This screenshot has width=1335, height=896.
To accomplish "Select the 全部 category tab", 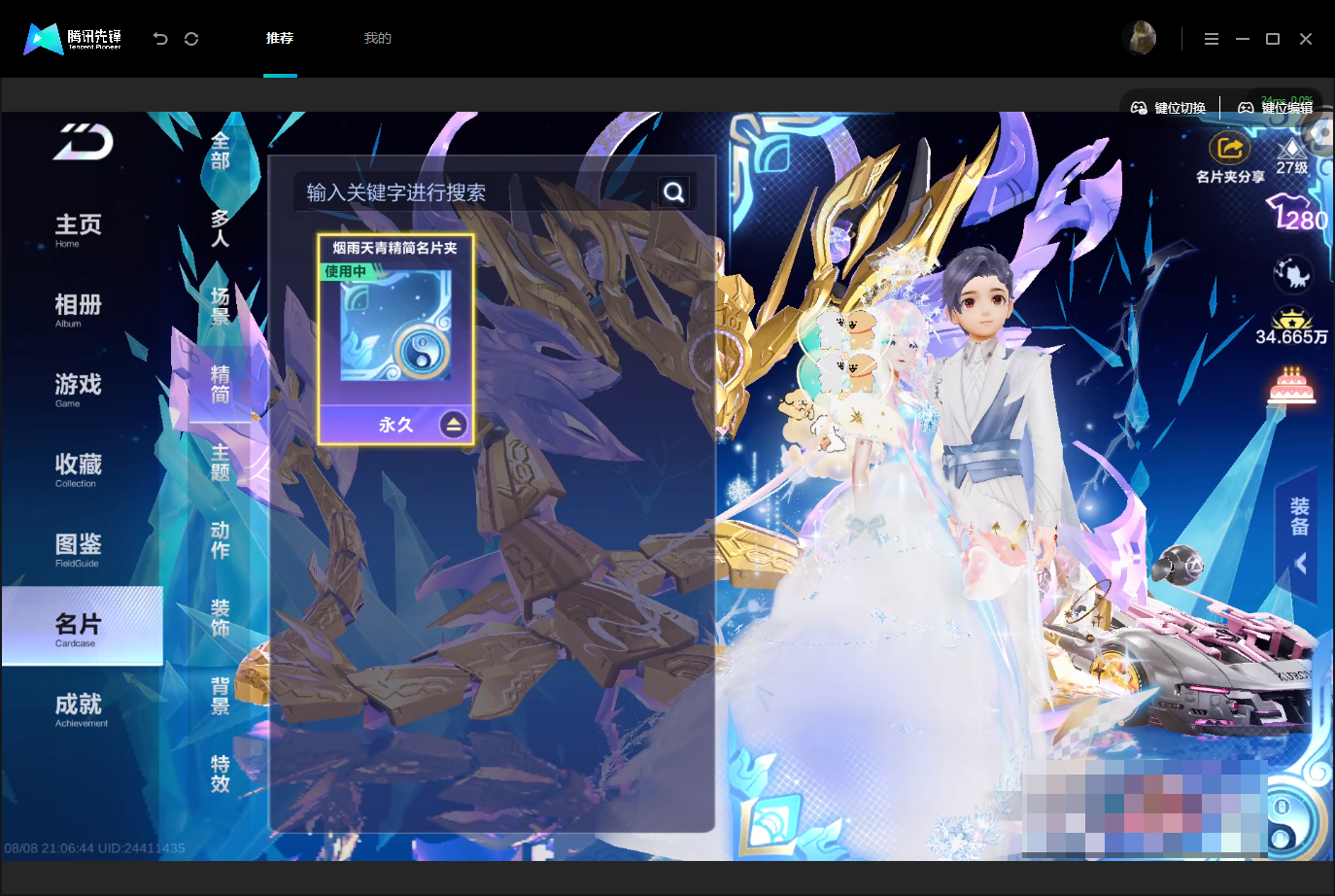I will pos(221,152).
